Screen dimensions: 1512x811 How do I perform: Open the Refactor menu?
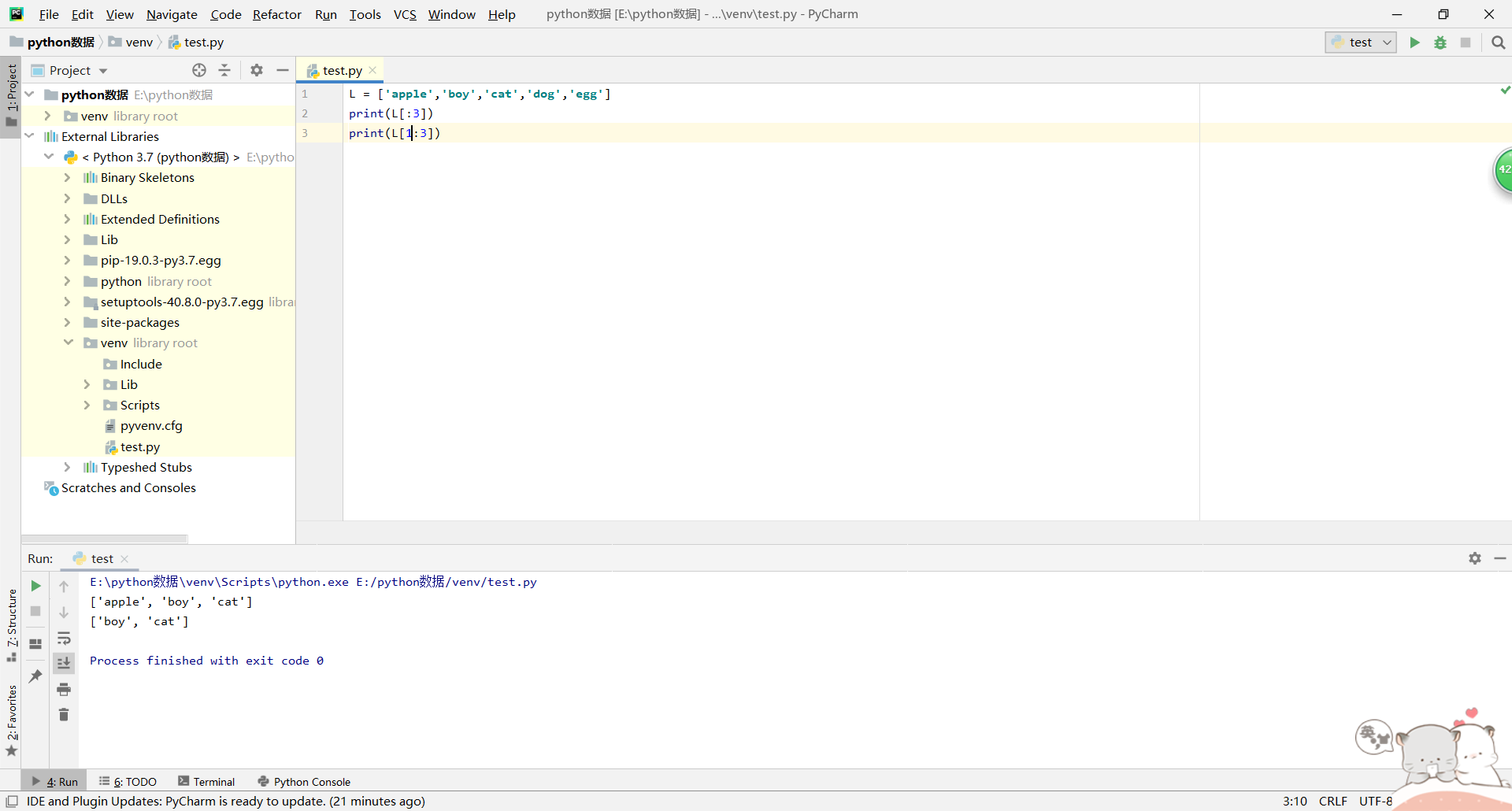click(277, 14)
